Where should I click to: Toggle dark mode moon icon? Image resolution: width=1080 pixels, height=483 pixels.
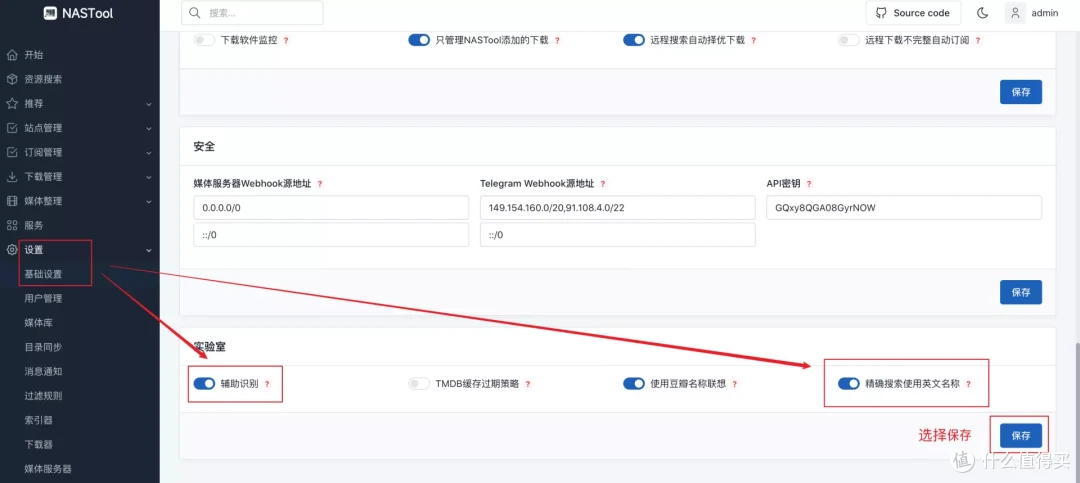[x=983, y=13]
